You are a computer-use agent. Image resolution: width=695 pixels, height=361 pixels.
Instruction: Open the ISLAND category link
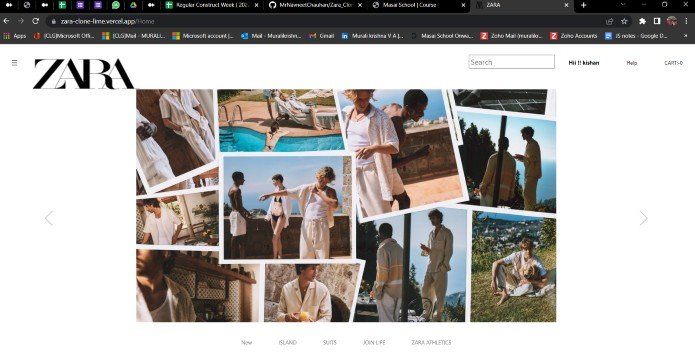pos(288,342)
